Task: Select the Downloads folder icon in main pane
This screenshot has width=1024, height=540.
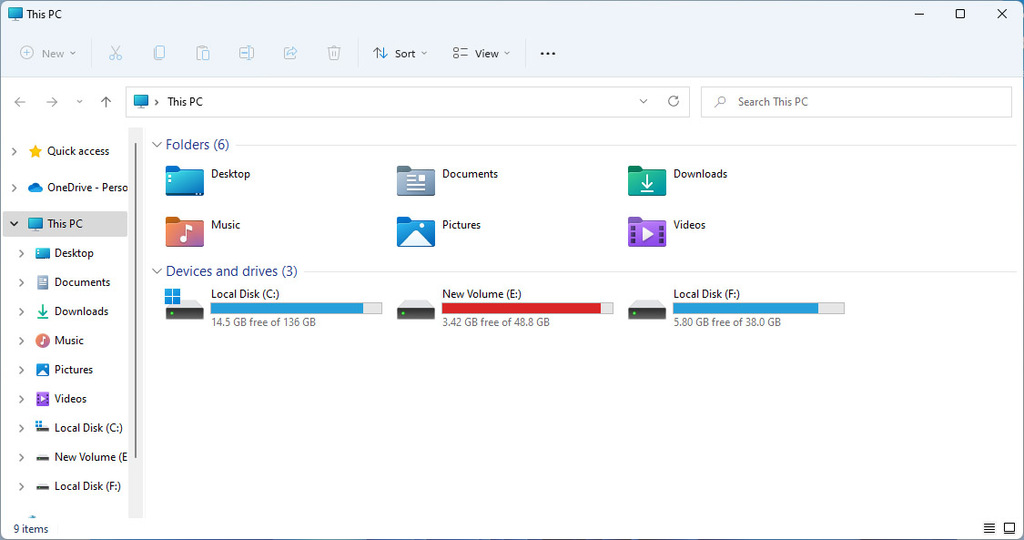Action: pyautogui.click(x=647, y=181)
